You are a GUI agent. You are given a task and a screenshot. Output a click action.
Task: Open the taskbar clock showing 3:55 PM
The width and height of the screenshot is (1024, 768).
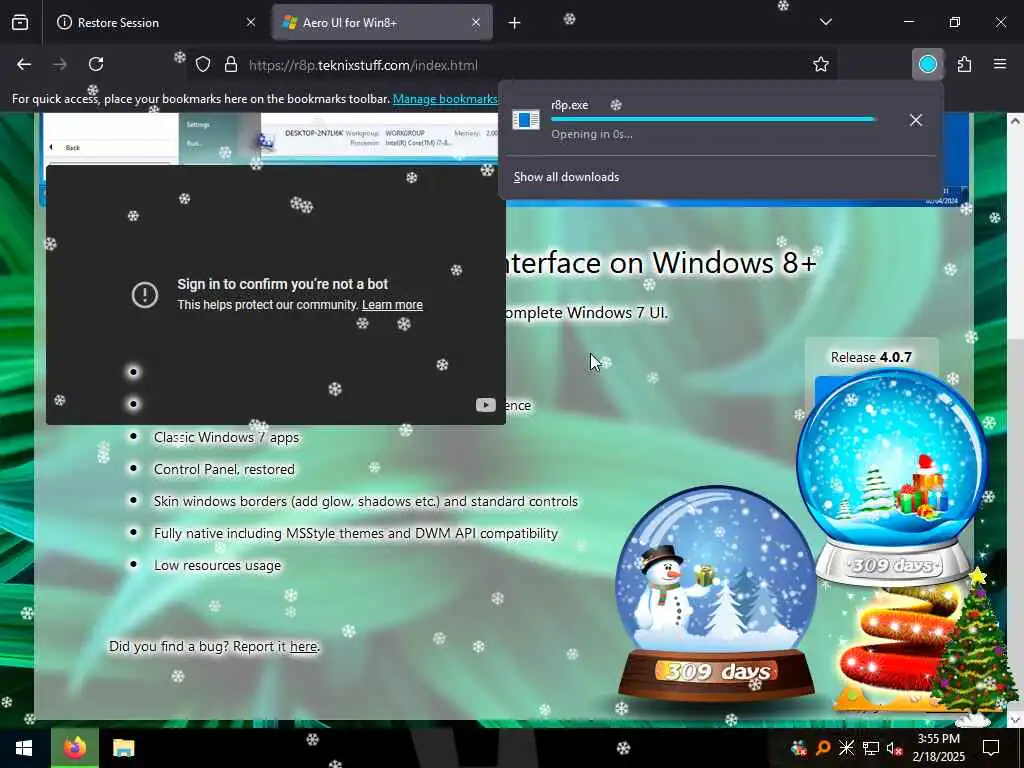[938, 748]
